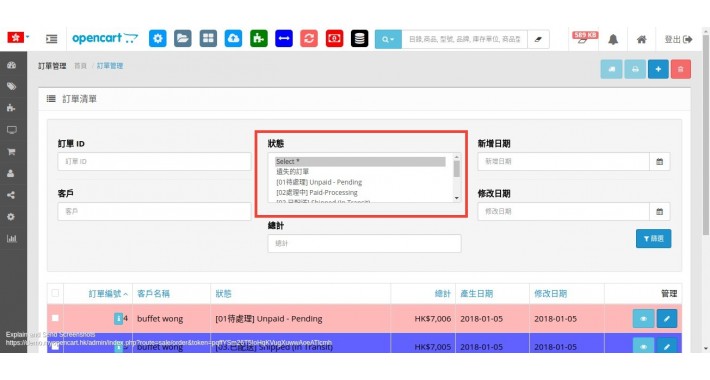Viewport: 710px width, 380px height.
Task: Click the cloud upload shortcut icon
Action: pos(233,39)
